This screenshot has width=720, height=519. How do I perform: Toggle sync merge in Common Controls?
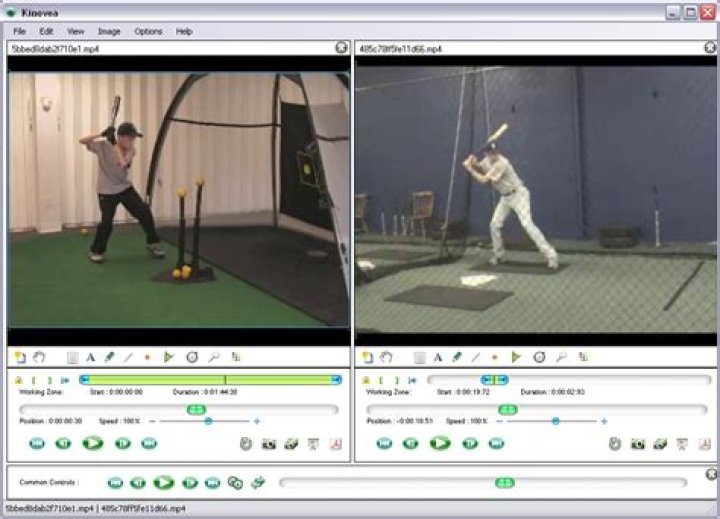click(x=236, y=483)
